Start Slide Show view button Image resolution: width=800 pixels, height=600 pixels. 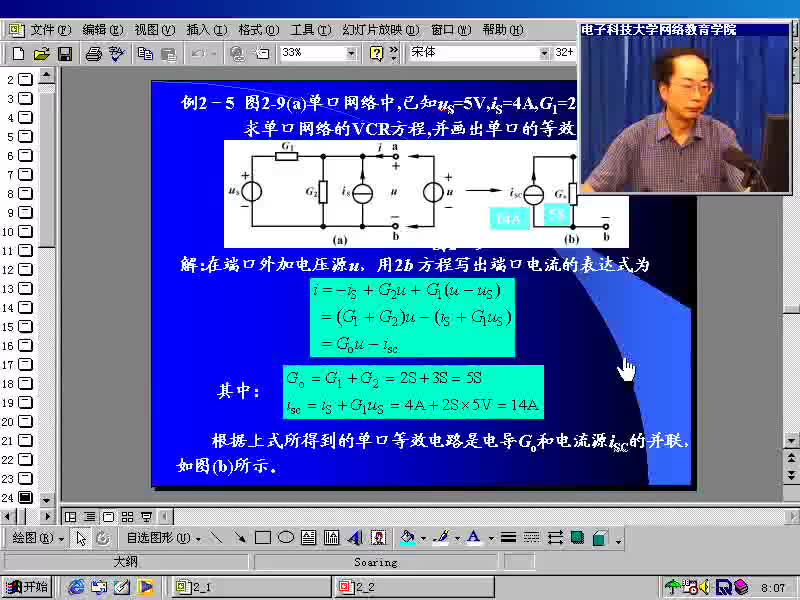click(x=147, y=517)
